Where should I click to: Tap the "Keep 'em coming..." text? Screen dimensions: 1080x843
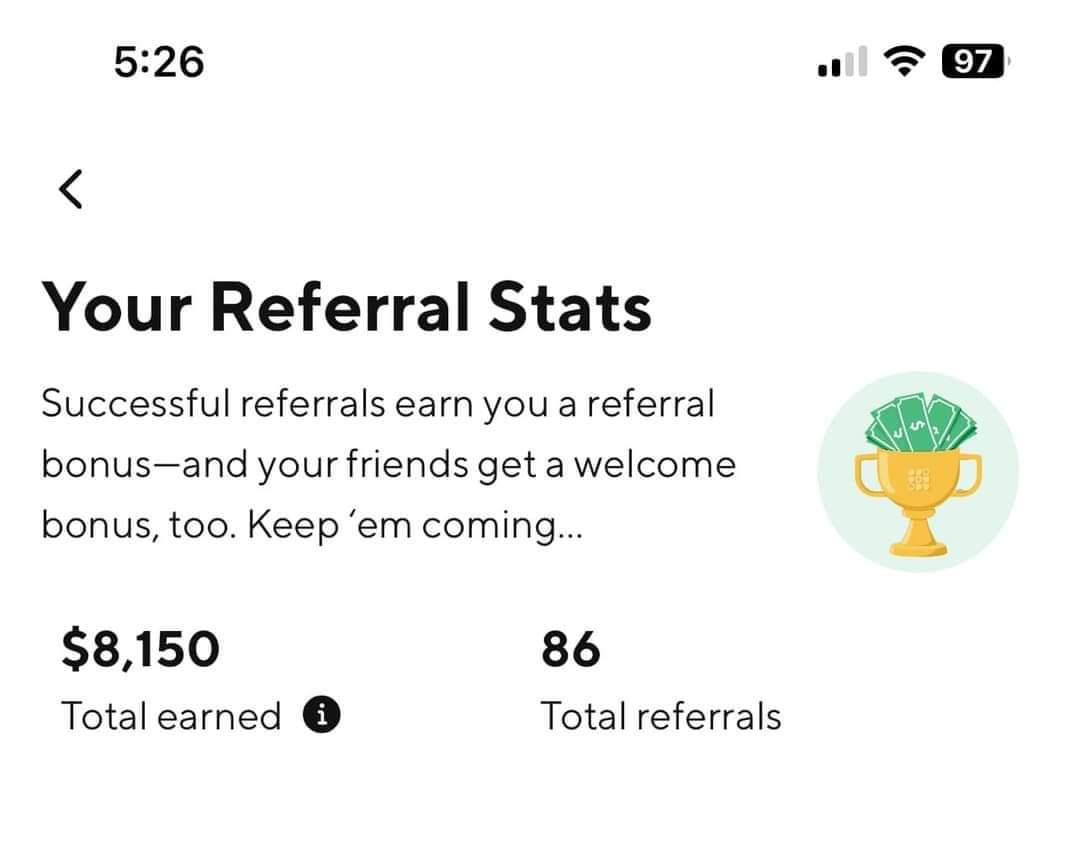pos(415,526)
